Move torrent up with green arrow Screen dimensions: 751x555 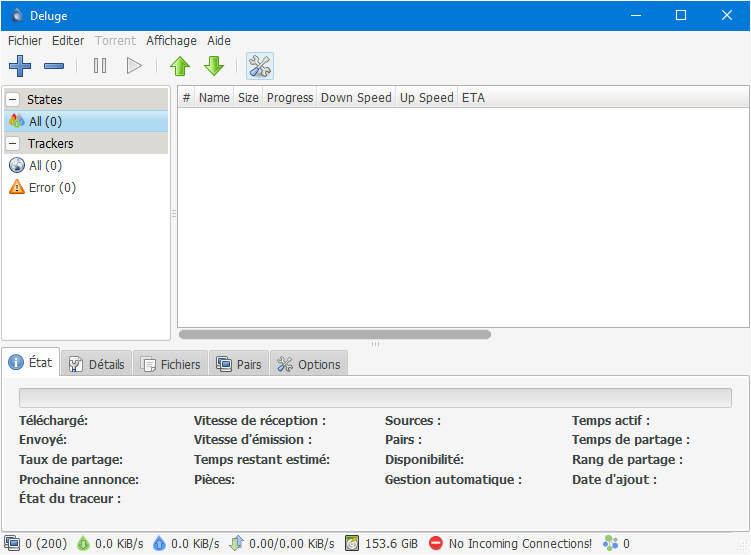coord(180,66)
